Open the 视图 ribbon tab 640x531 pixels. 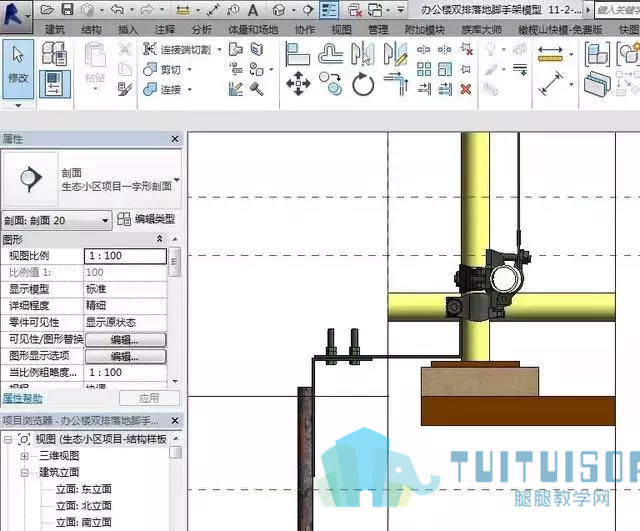[341, 29]
